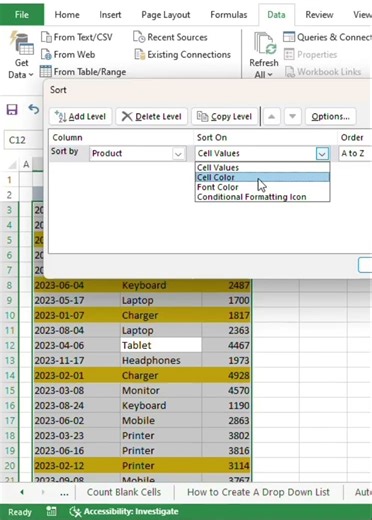Click macro recording icon in status bar
This screenshot has width=372, height=520.
(x=51, y=511)
